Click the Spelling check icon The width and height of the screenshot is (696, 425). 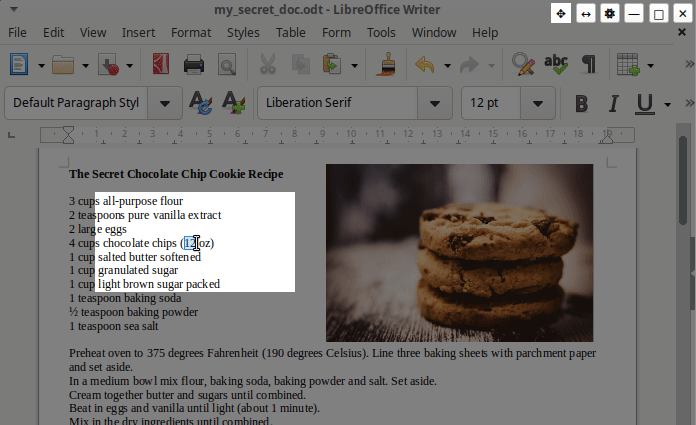(x=555, y=66)
